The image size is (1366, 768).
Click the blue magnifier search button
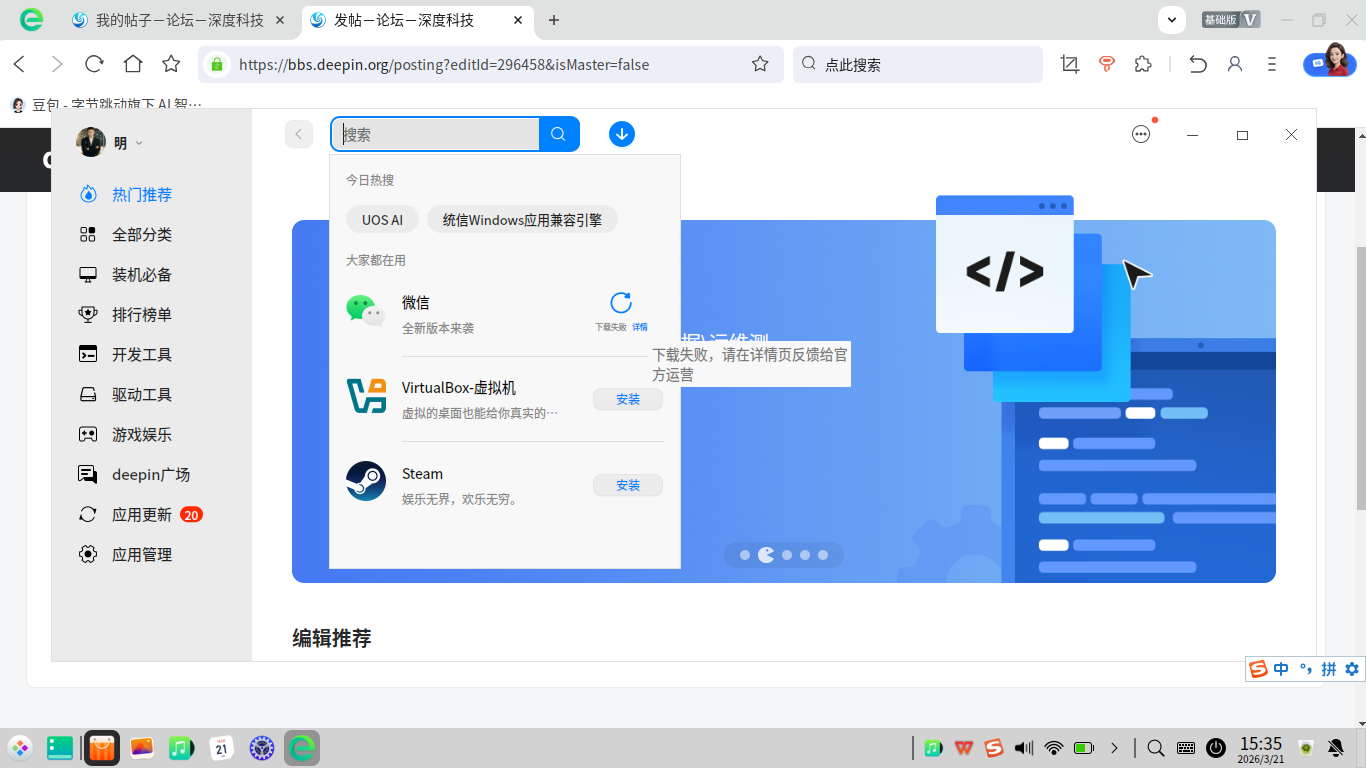[559, 134]
